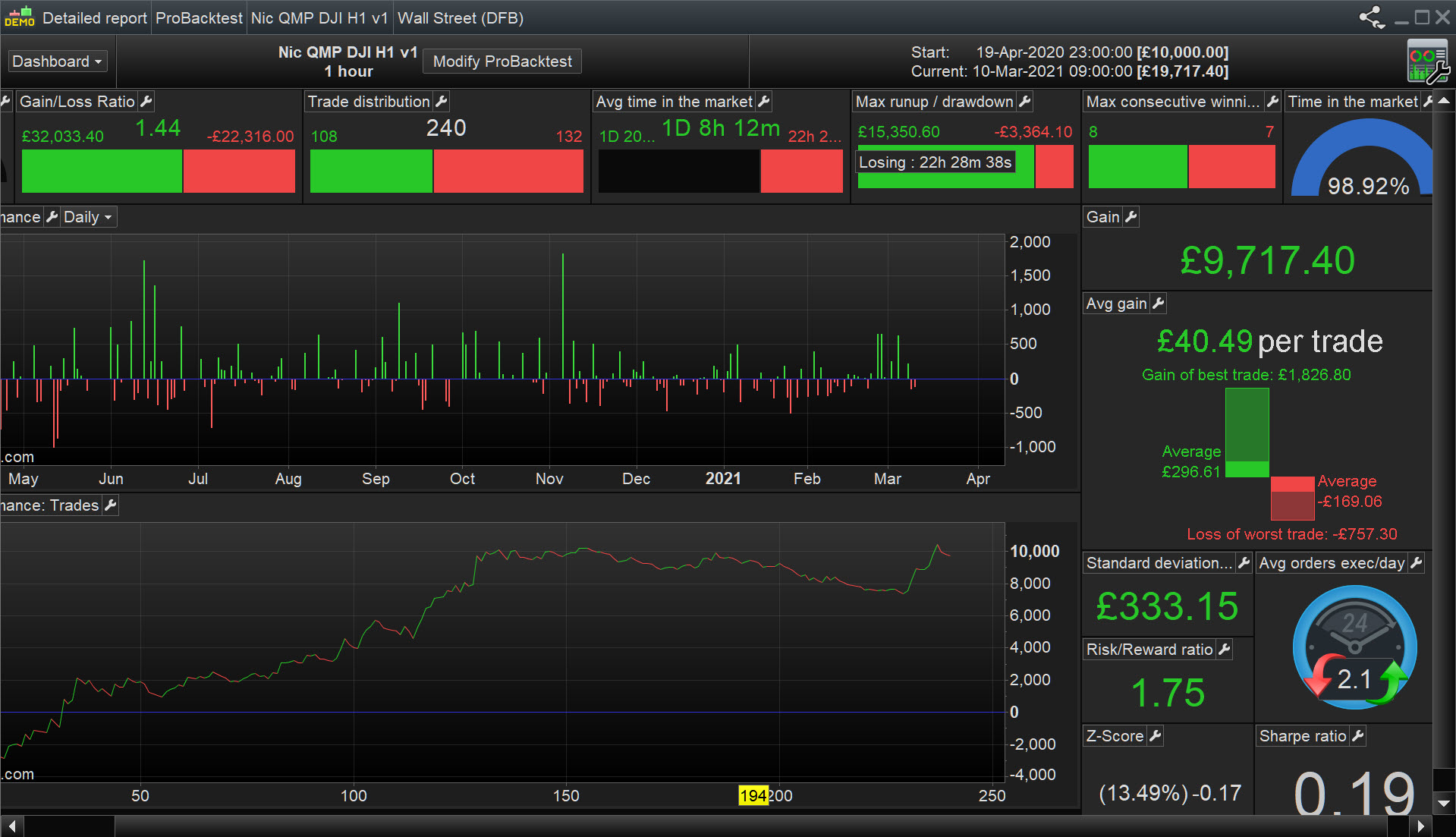Select the Detailed report tab
Image resolution: width=1456 pixels, height=837 pixels.
tap(94, 18)
